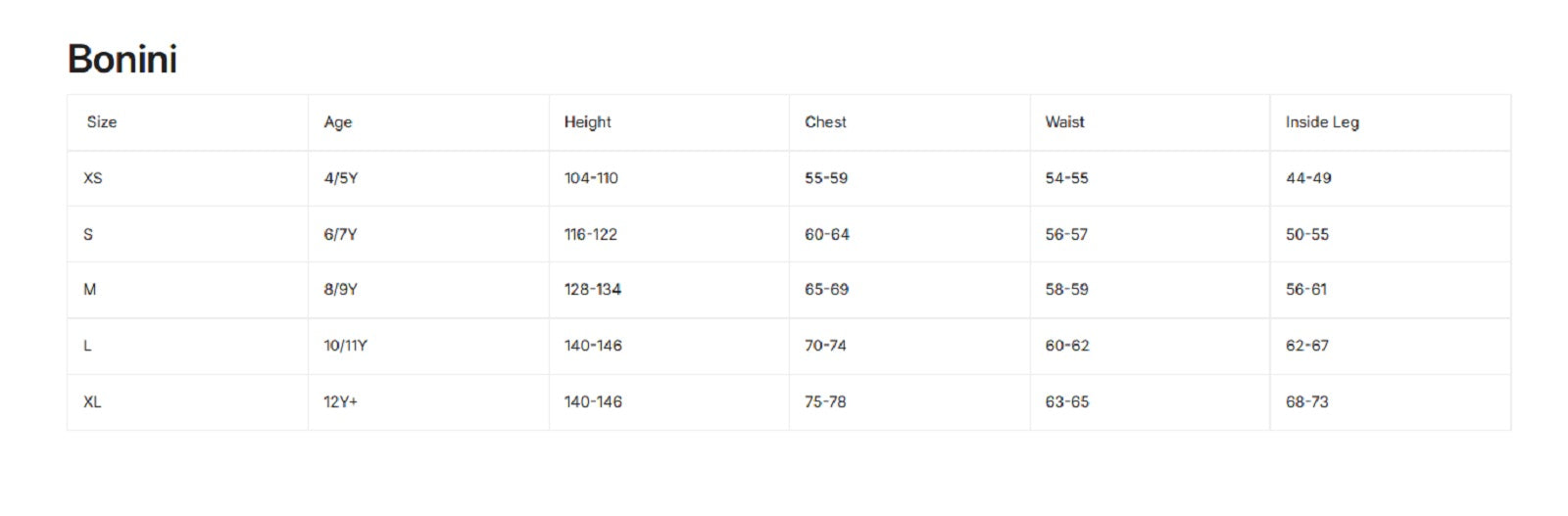Viewport: 1568px width, 516px height.
Task: Click the Bonini heading
Action: pos(122,59)
